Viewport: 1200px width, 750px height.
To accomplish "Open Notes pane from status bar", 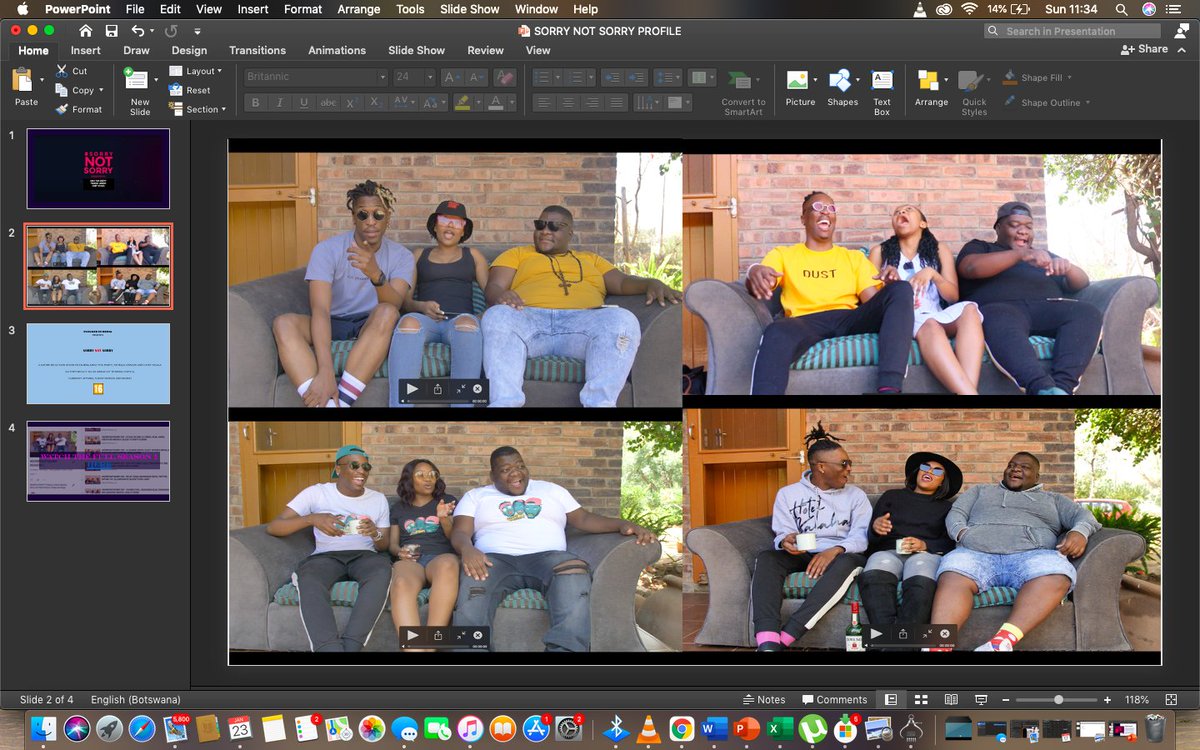I will (764, 700).
